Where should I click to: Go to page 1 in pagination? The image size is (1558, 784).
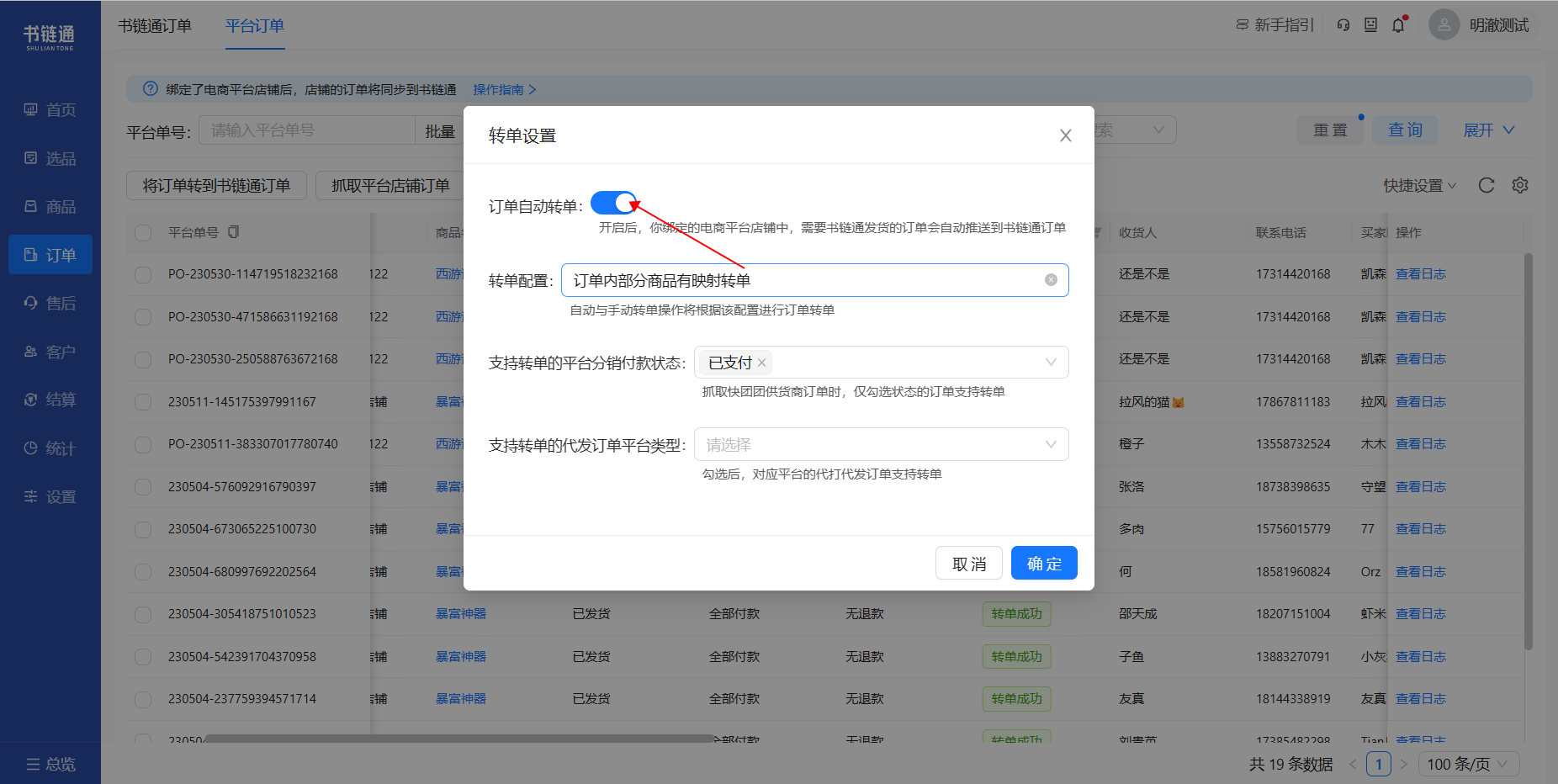(1378, 764)
